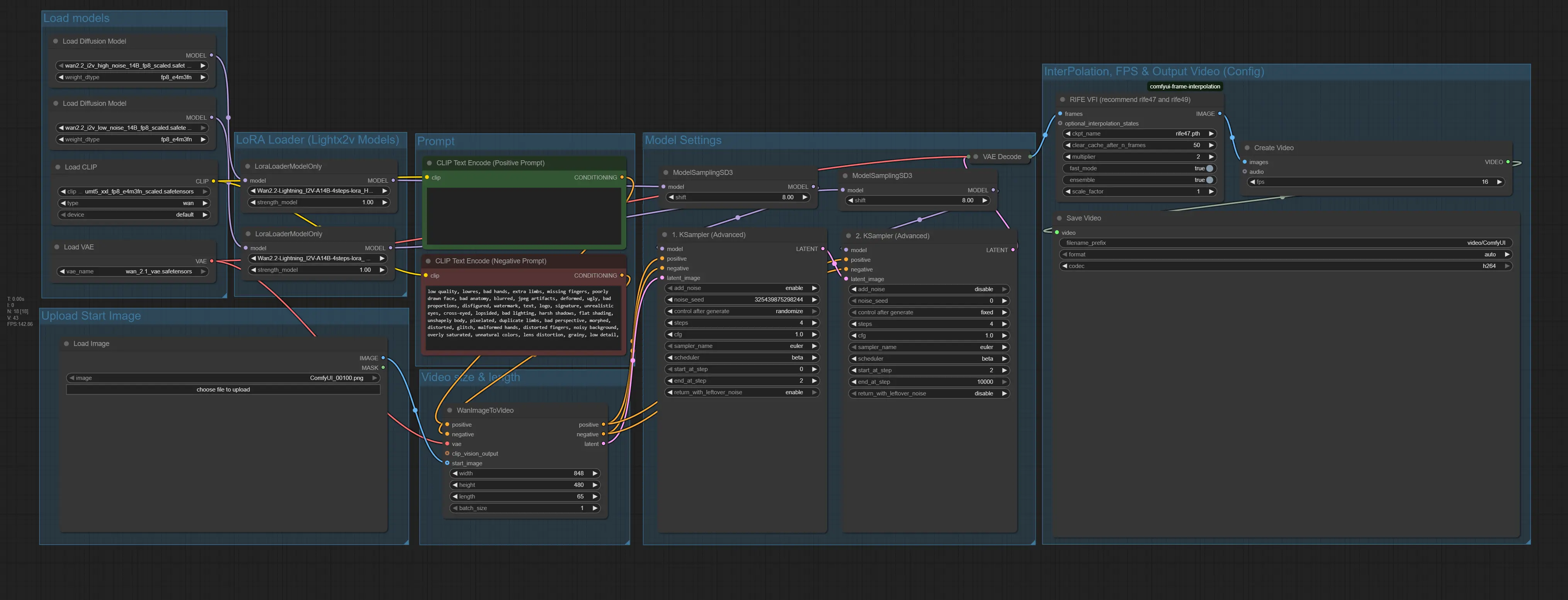This screenshot has height=600, width=1568.
Task: Collapse the Load VAE node via its title dot
Action: coord(57,247)
